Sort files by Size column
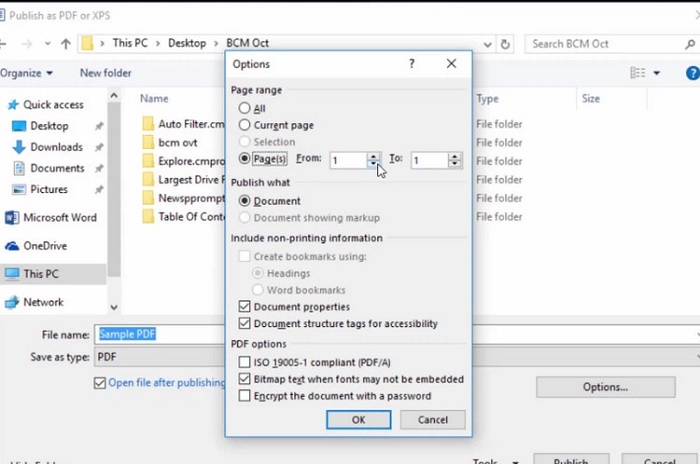 tap(591, 99)
